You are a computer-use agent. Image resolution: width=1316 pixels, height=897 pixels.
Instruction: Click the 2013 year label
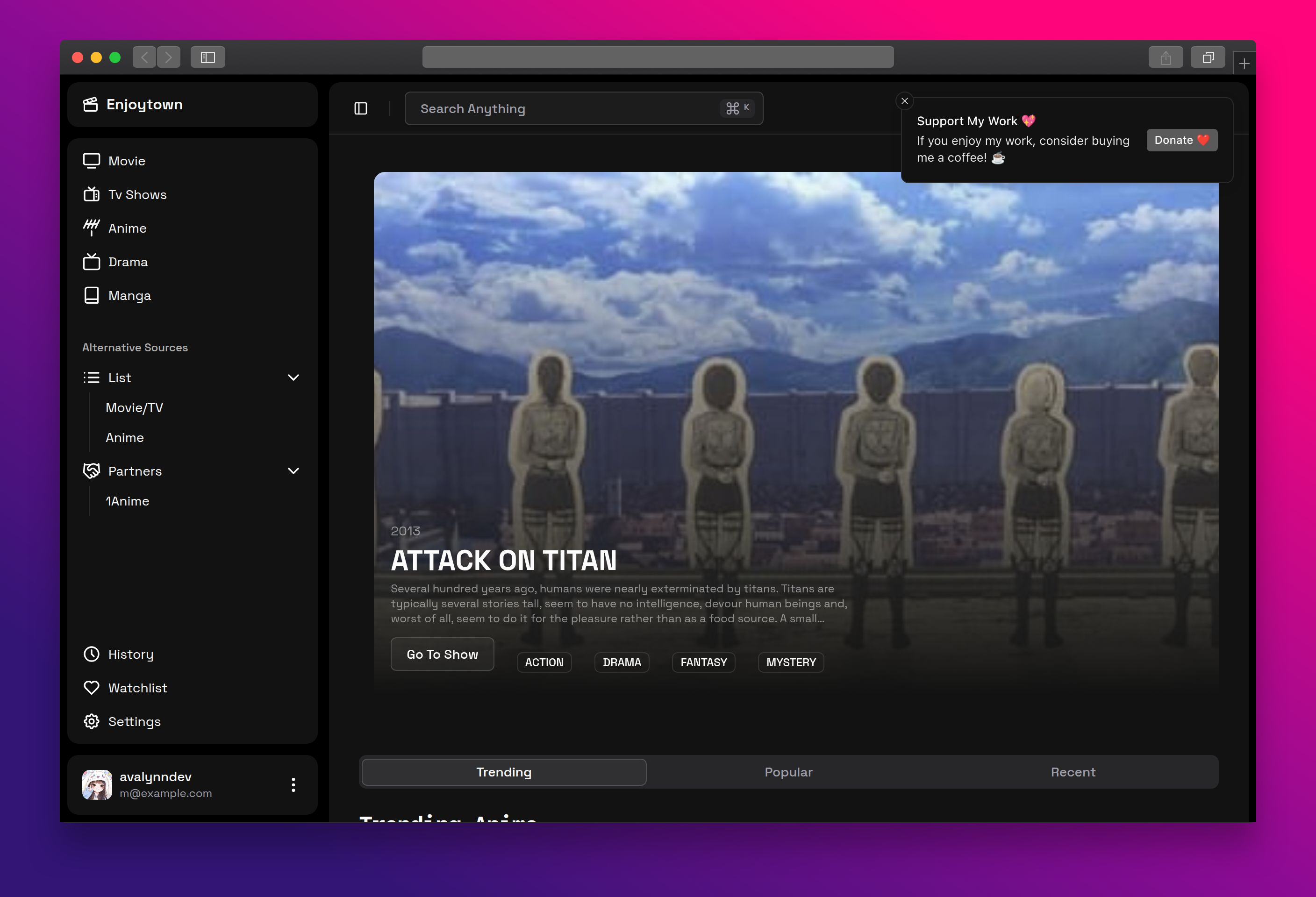point(406,531)
